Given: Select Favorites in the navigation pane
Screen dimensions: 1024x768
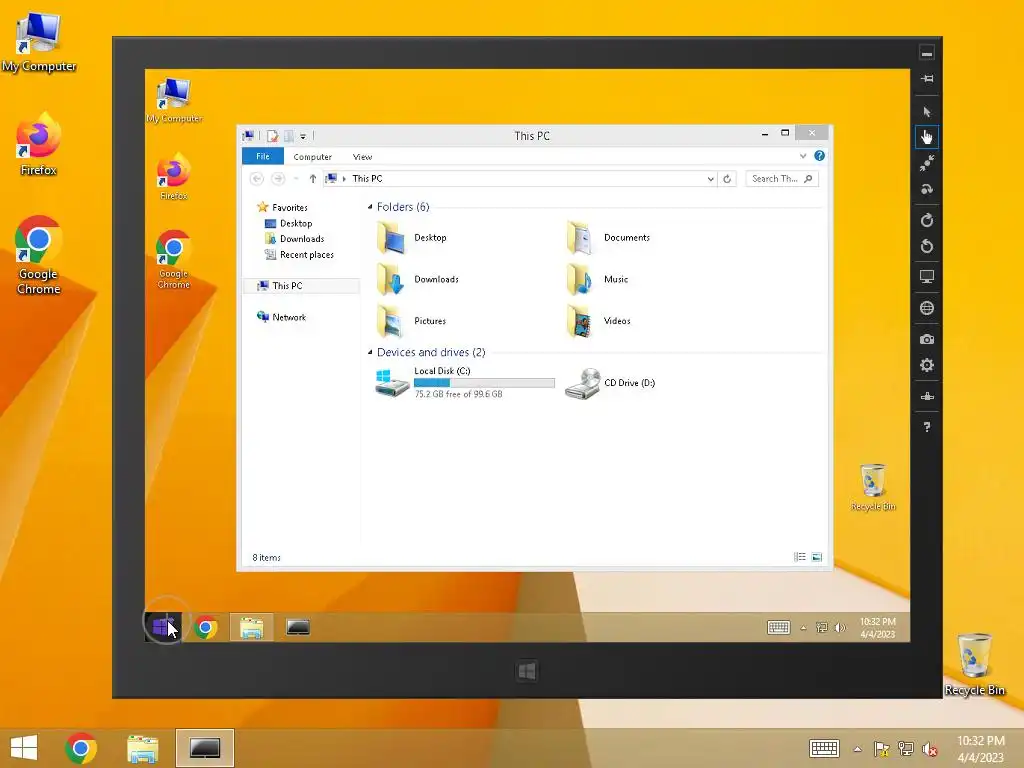Looking at the screenshot, I should [289, 208].
